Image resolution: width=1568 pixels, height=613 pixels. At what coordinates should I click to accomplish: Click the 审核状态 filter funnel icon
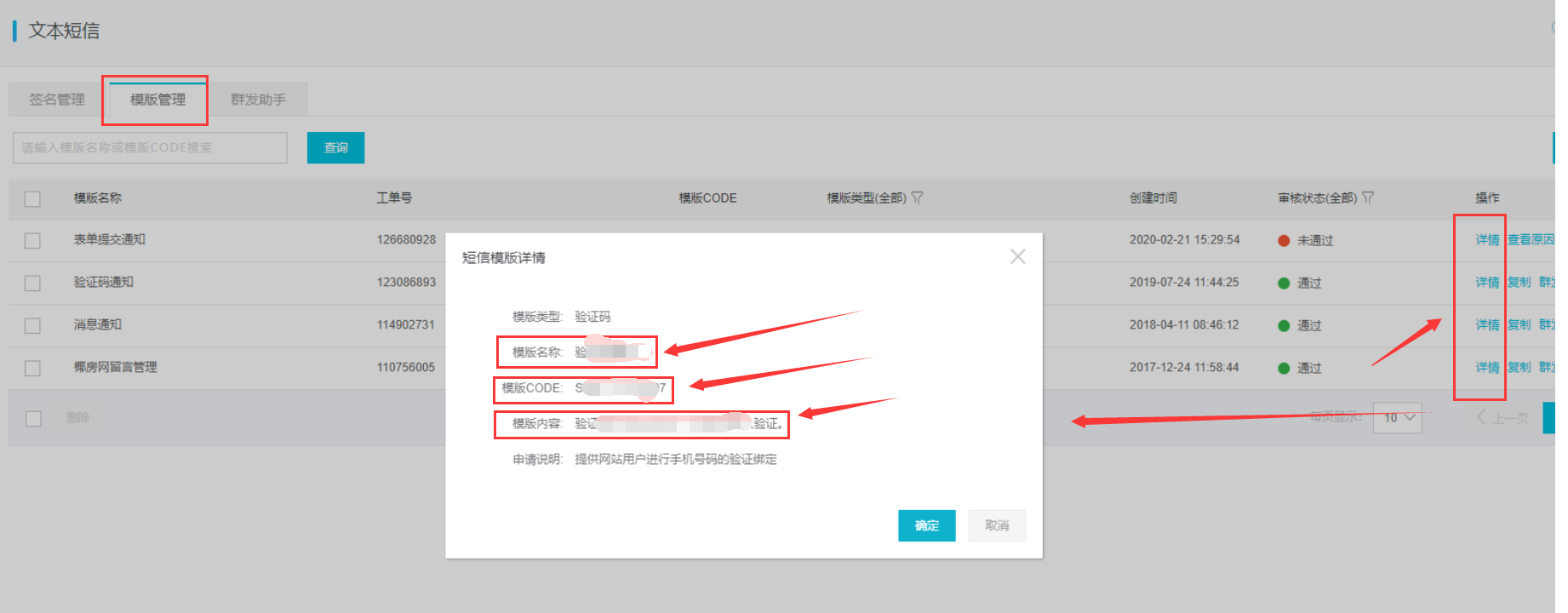coord(1368,198)
